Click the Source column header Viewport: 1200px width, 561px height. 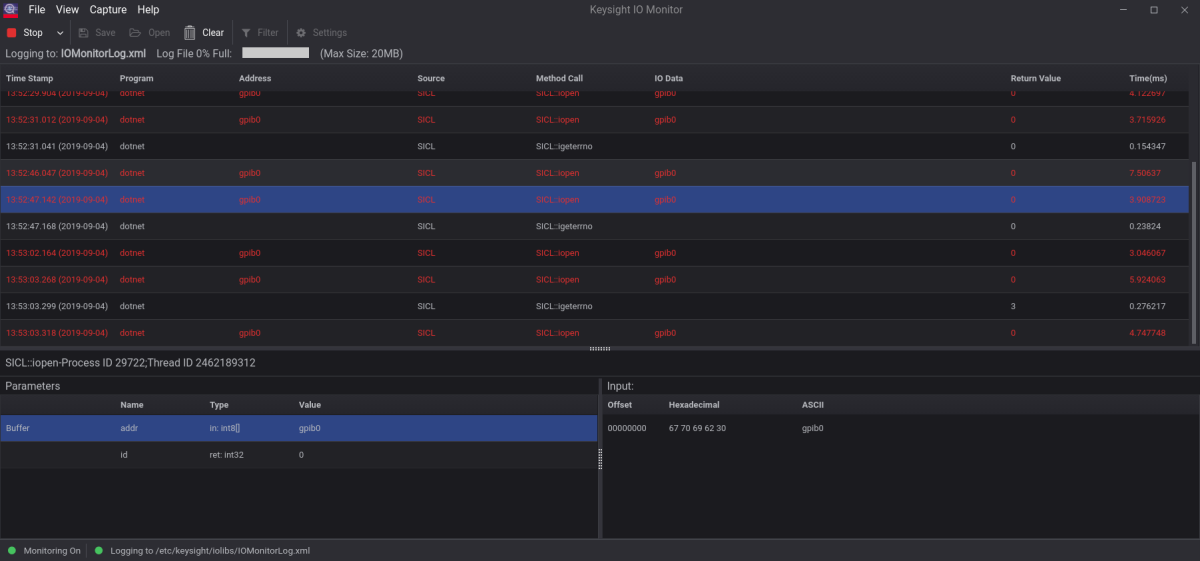[x=431, y=78]
